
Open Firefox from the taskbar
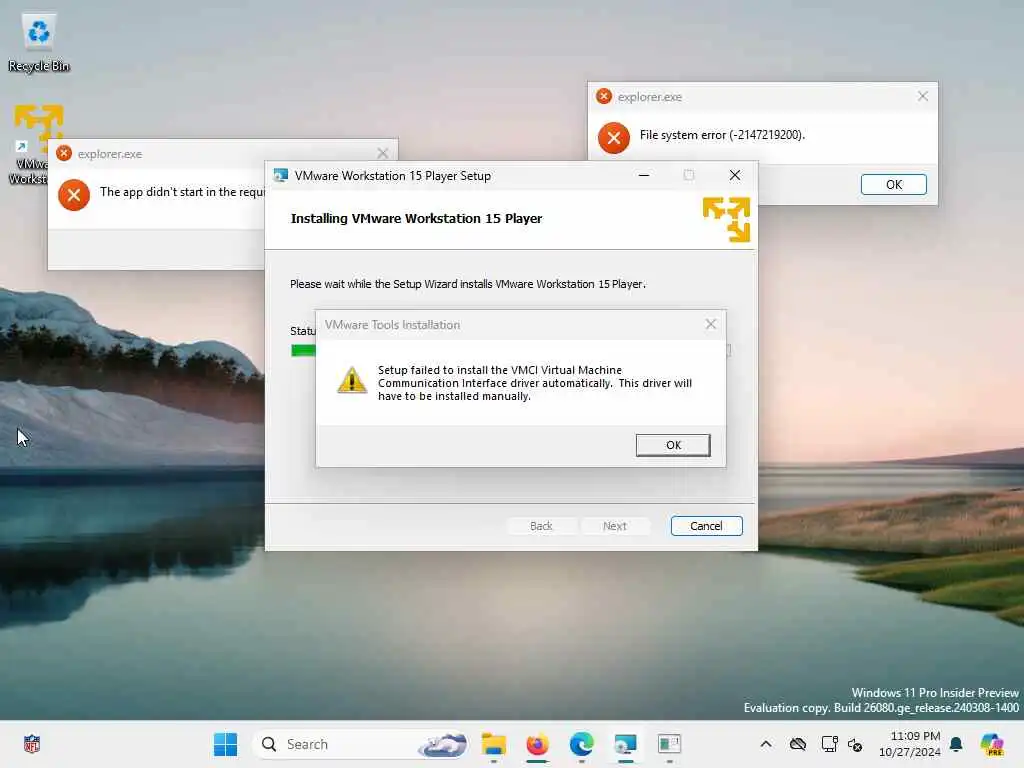[x=537, y=744]
